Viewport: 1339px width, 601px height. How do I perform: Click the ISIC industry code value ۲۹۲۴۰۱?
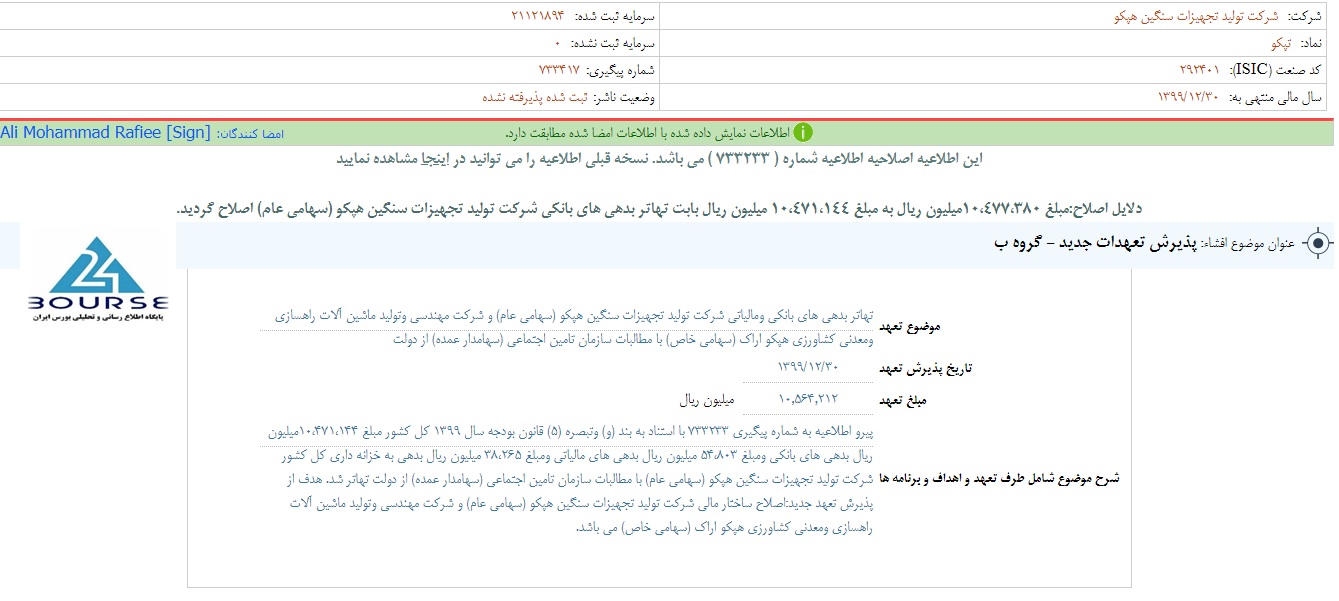click(1200, 70)
